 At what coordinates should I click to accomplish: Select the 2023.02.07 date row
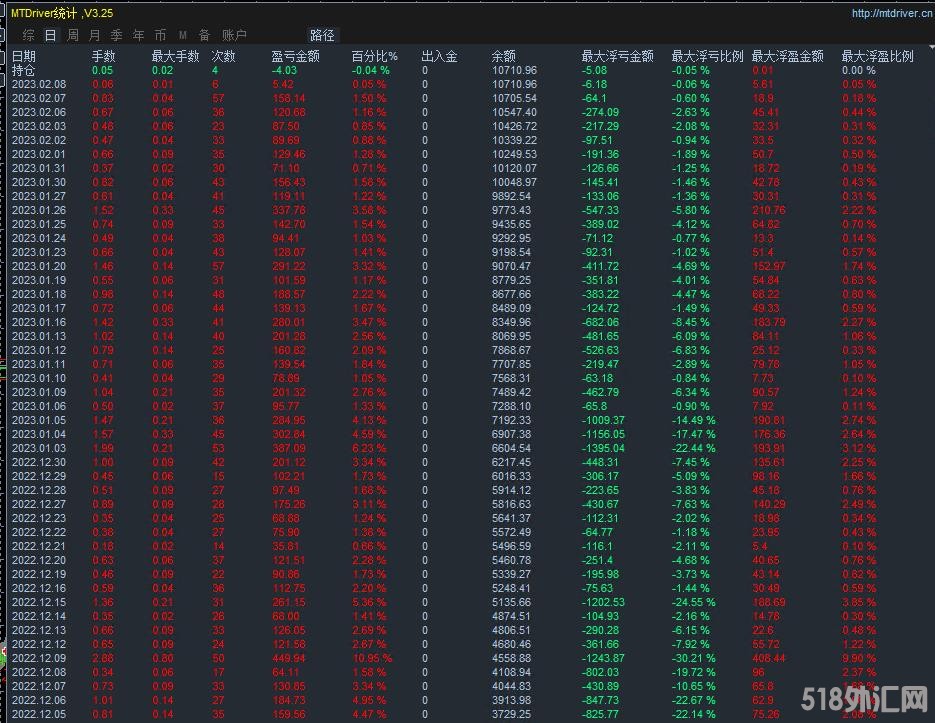click(39, 98)
